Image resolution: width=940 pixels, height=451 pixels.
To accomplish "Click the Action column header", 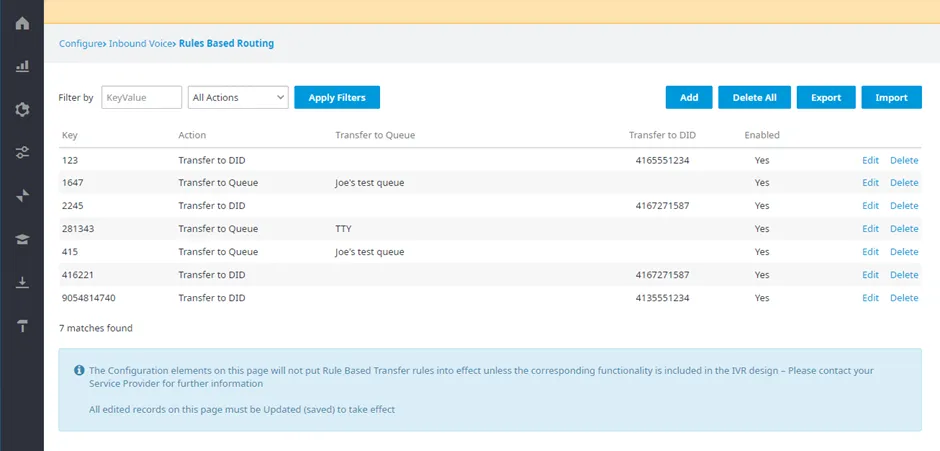I will tap(192, 135).
